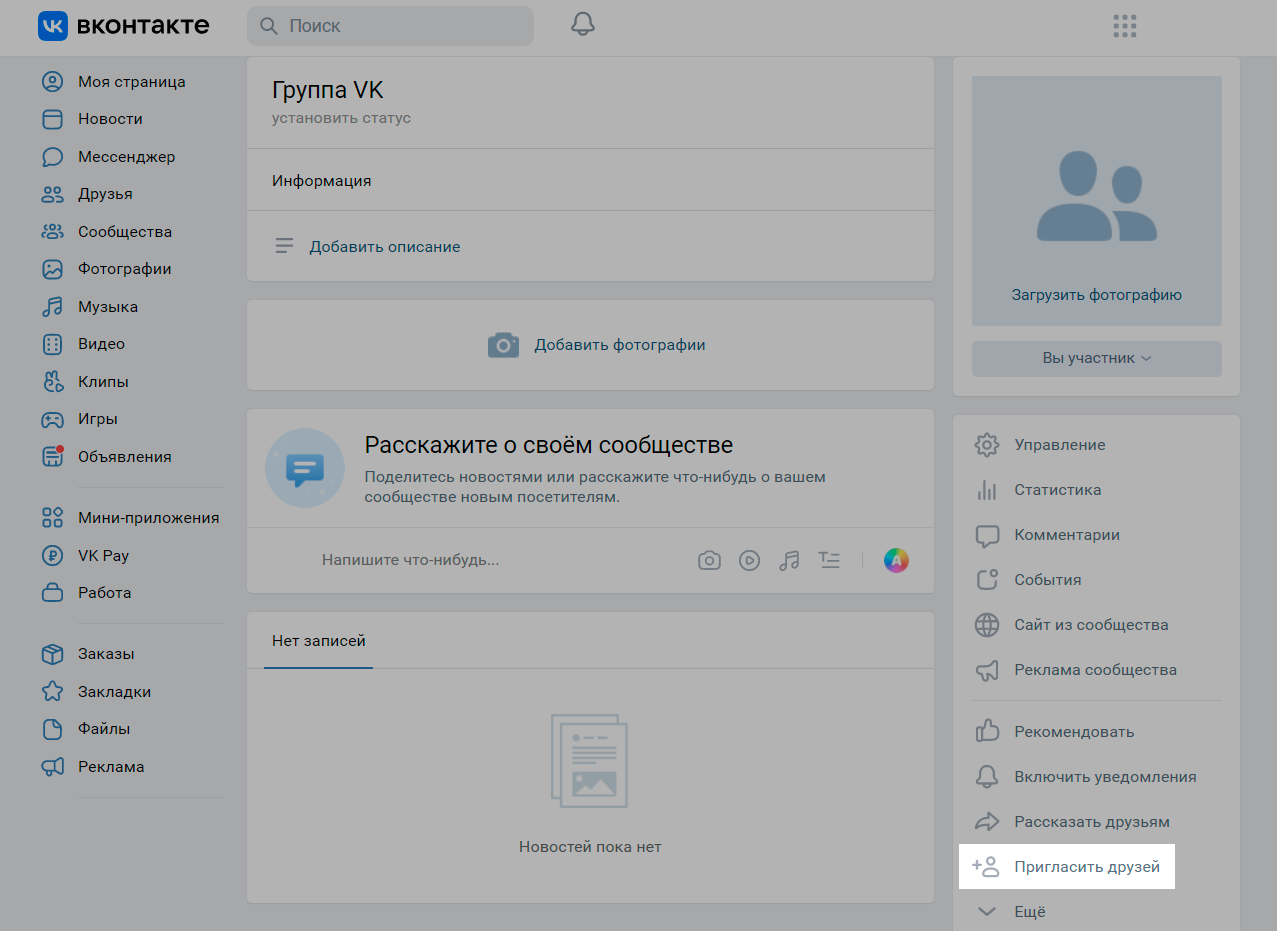Attach music using note icon in post box
1277x931 pixels.
[789, 560]
